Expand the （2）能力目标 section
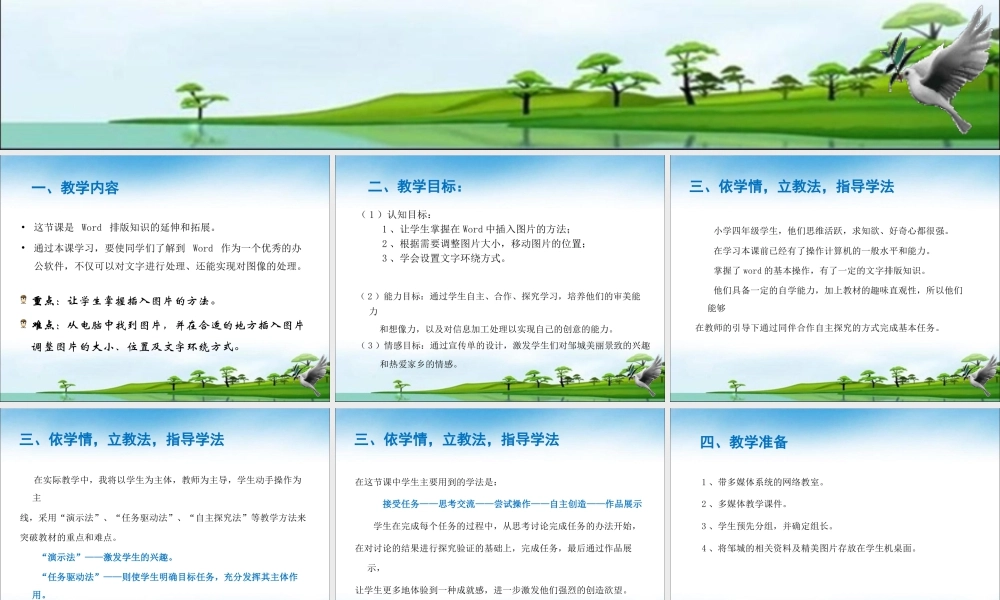 pos(390,296)
